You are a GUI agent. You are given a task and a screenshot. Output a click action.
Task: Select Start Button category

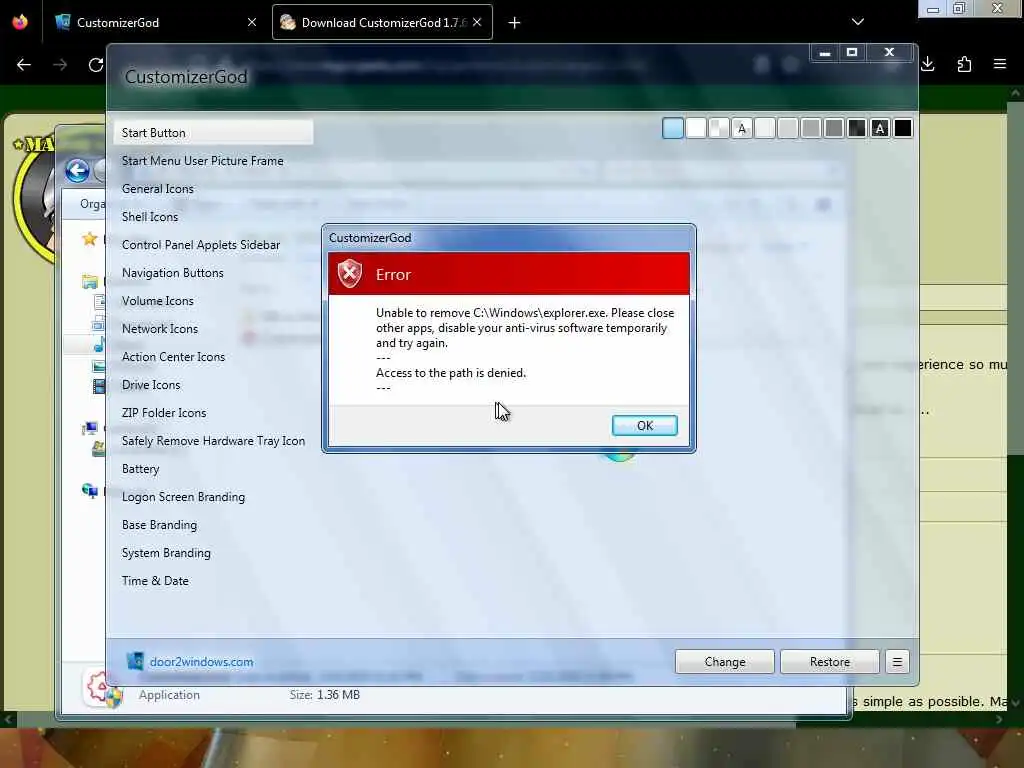213,133
